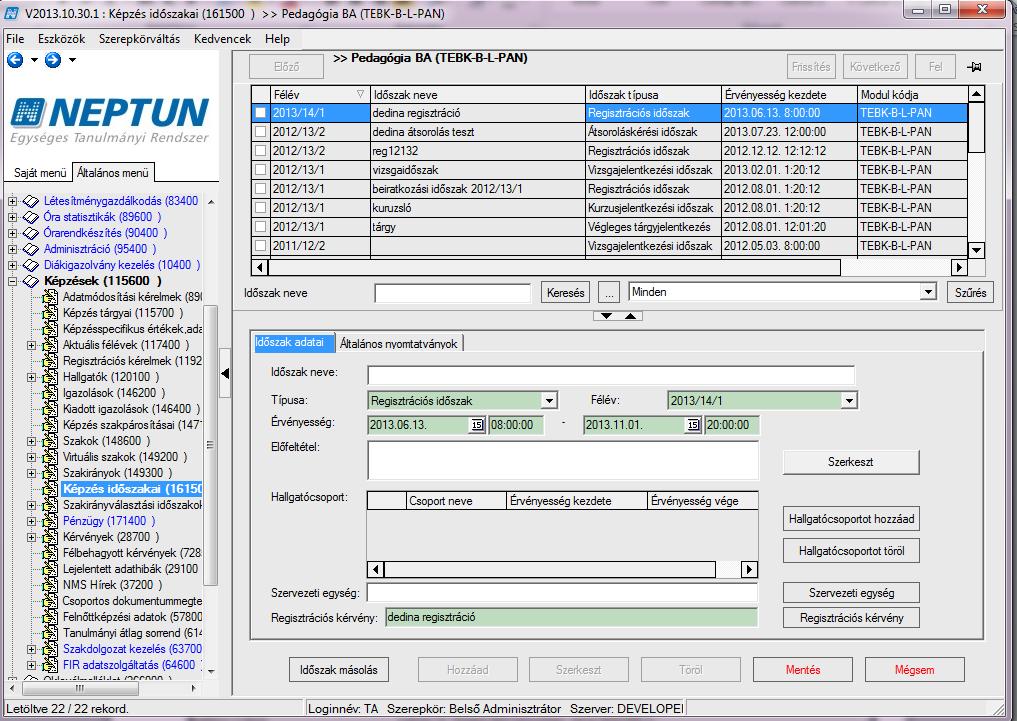The width and height of the screenshot is (1017, 721).
Task: Sort table by the Félév column triangle
Action: [x=360, y=95]
